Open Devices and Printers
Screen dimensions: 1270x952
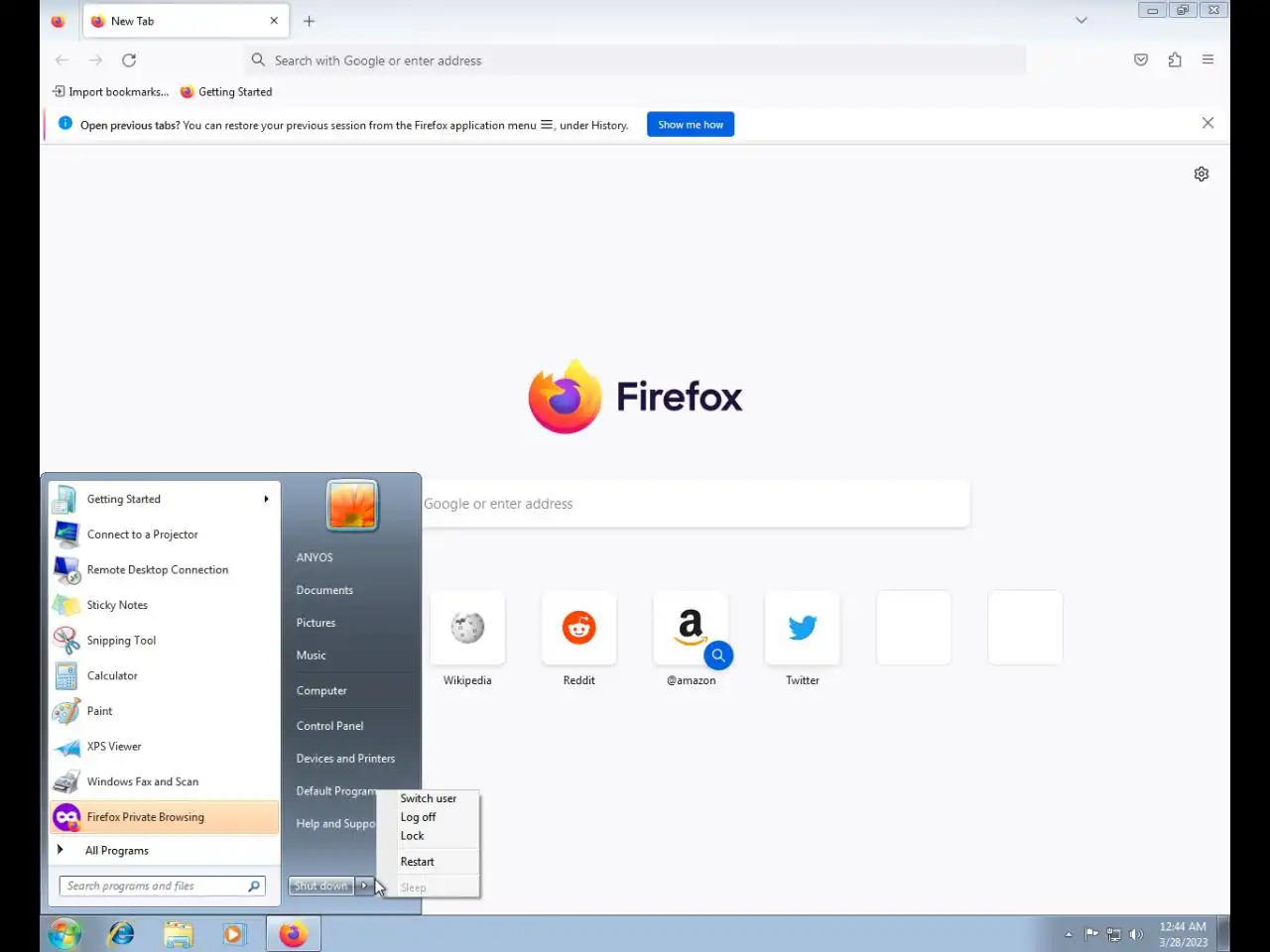pyautogui.click(x=345, y=759)
